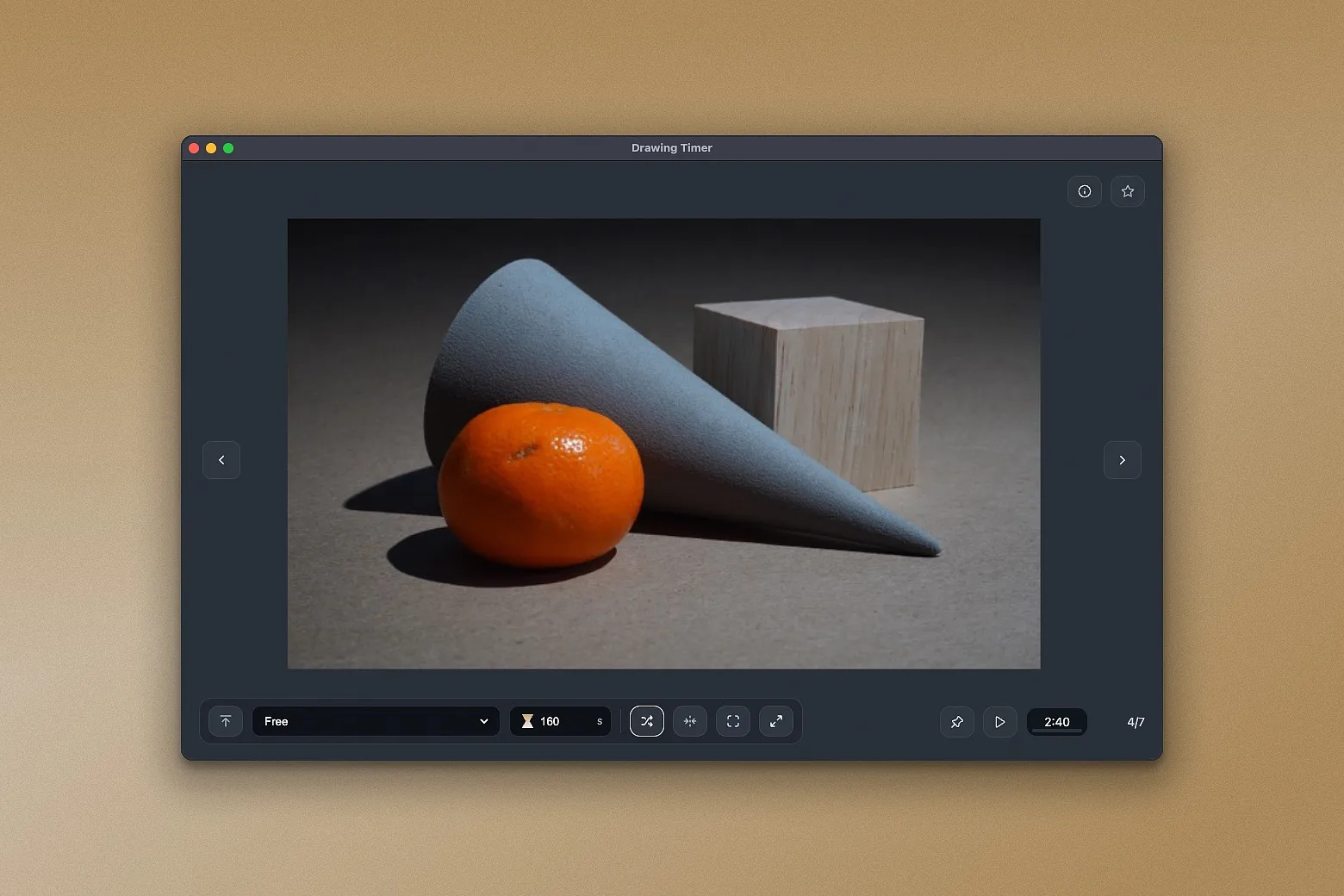The height and width of the screenshot is (896, 1344).
Task: Click the info icon in top right
Action: pyautogui.click(x=1084, y=191)
